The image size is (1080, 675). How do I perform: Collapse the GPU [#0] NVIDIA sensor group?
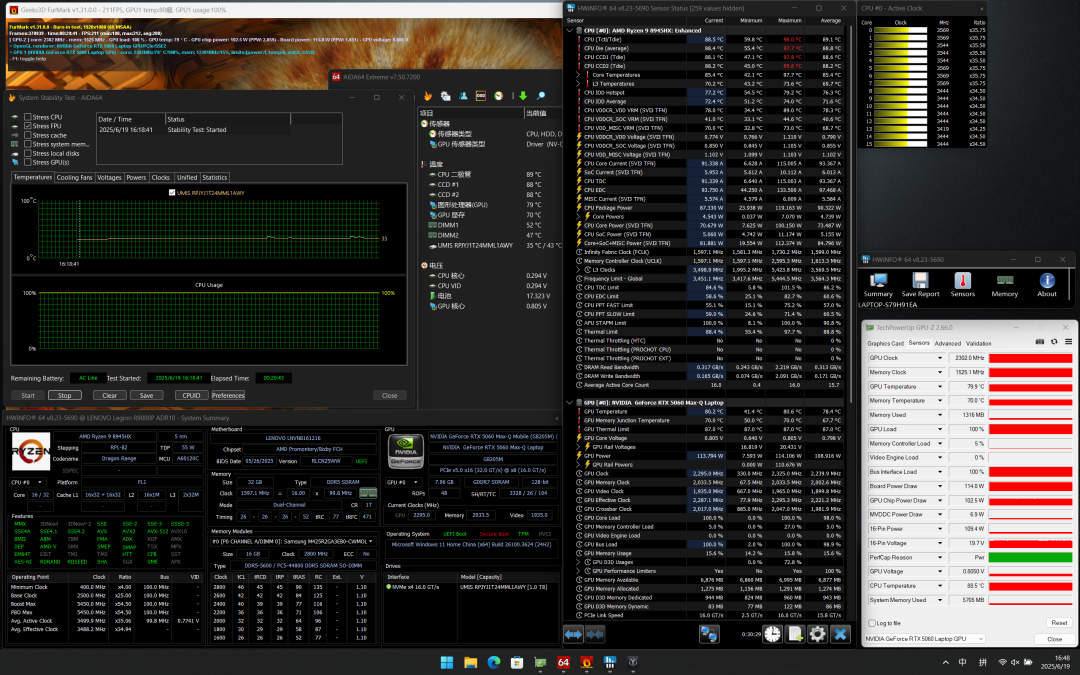tap(570, 402)
